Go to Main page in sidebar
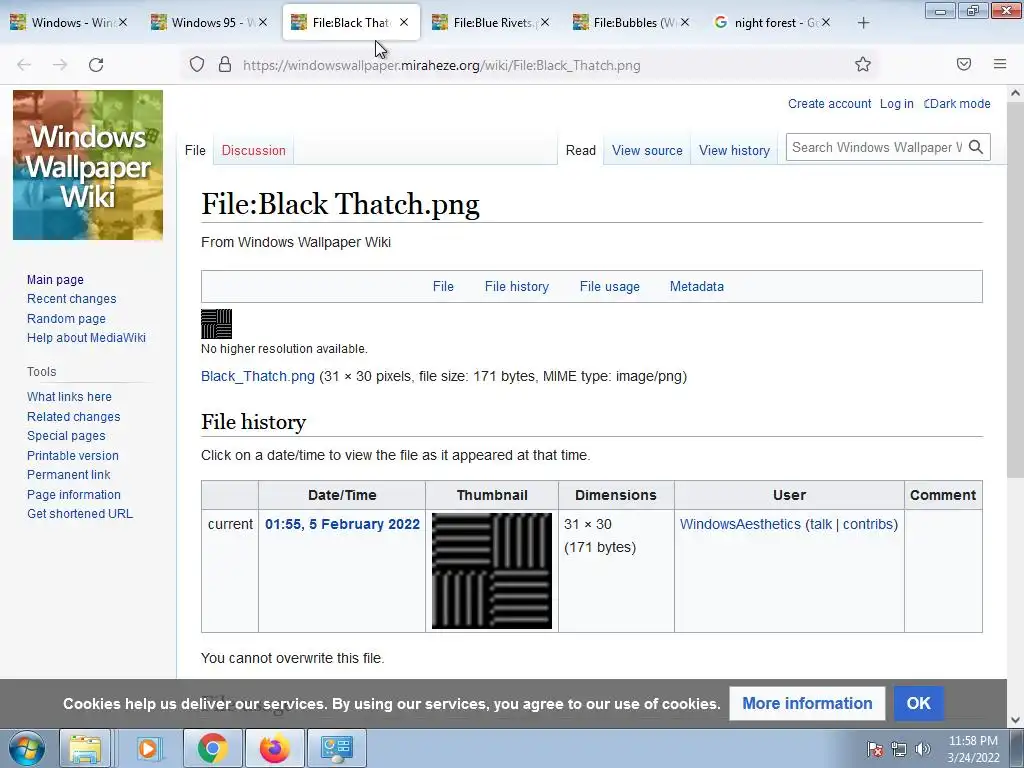The height and width of the screenshot is (768, 1024). coord(55,280)
